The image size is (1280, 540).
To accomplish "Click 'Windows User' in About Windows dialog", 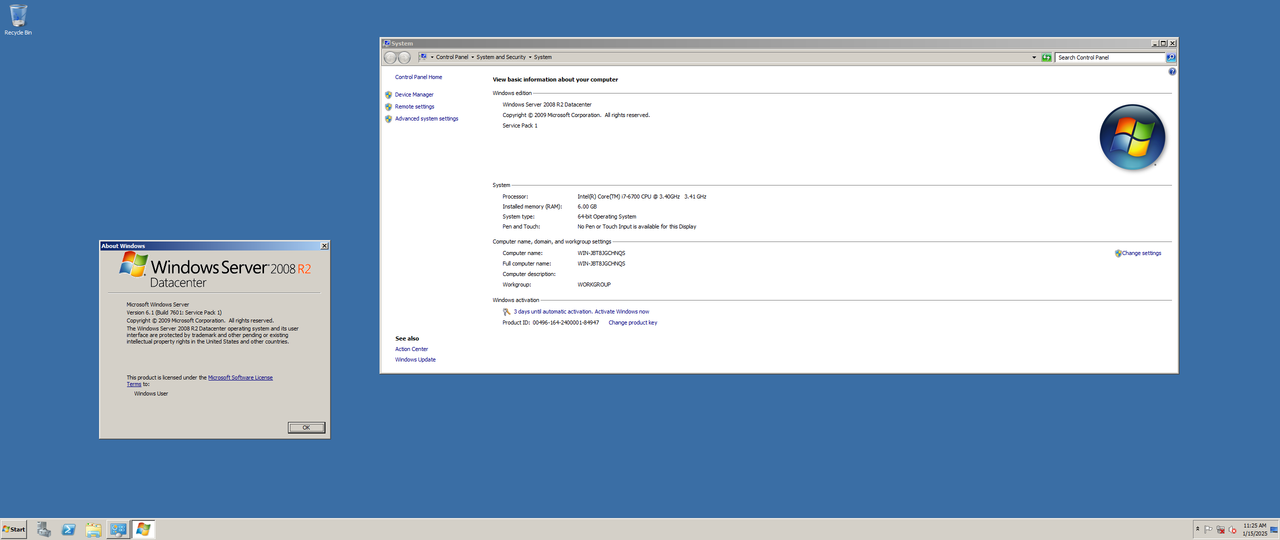I will tap(151, 393).
